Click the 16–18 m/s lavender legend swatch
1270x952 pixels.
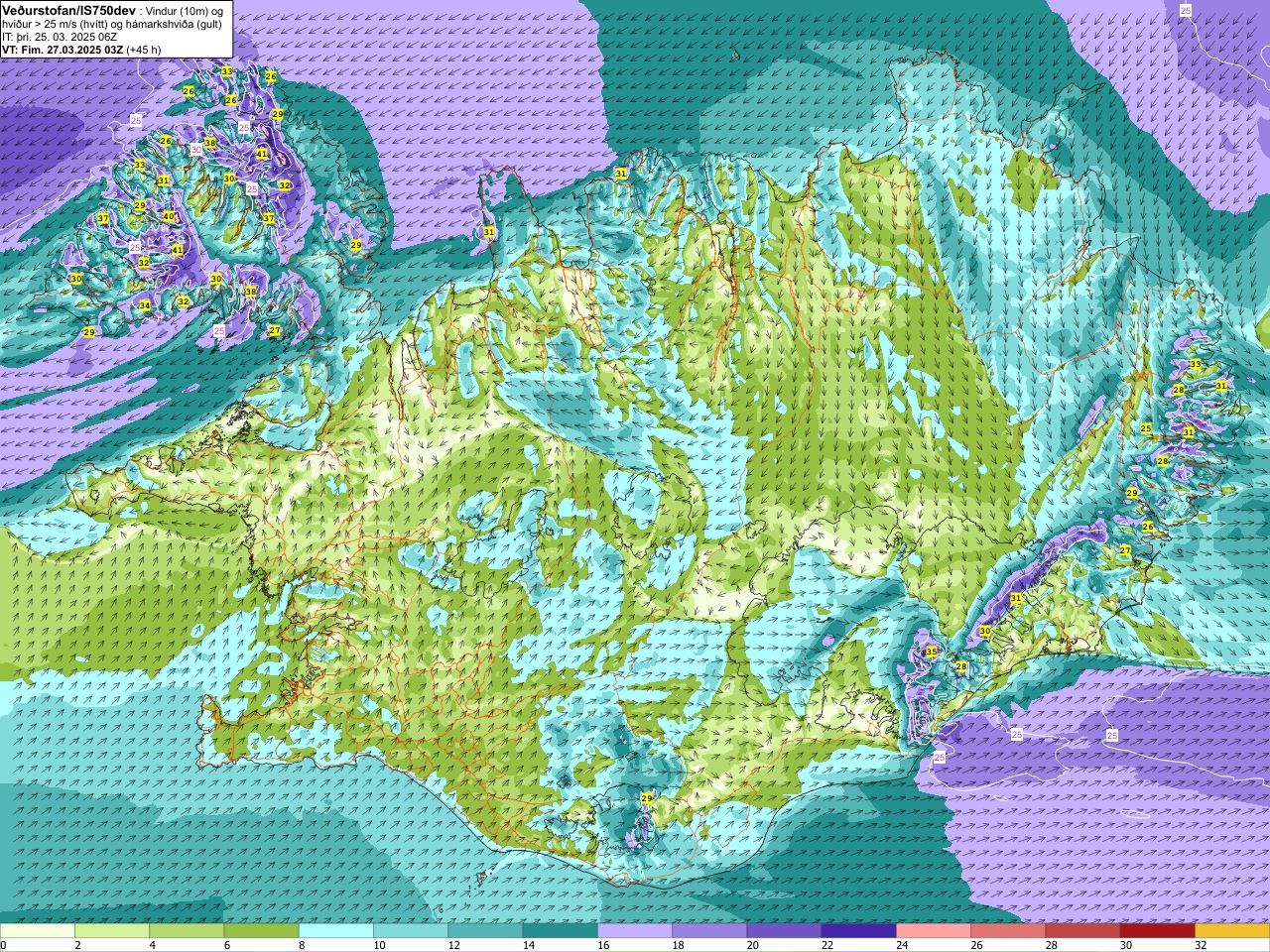coord(635,931)
